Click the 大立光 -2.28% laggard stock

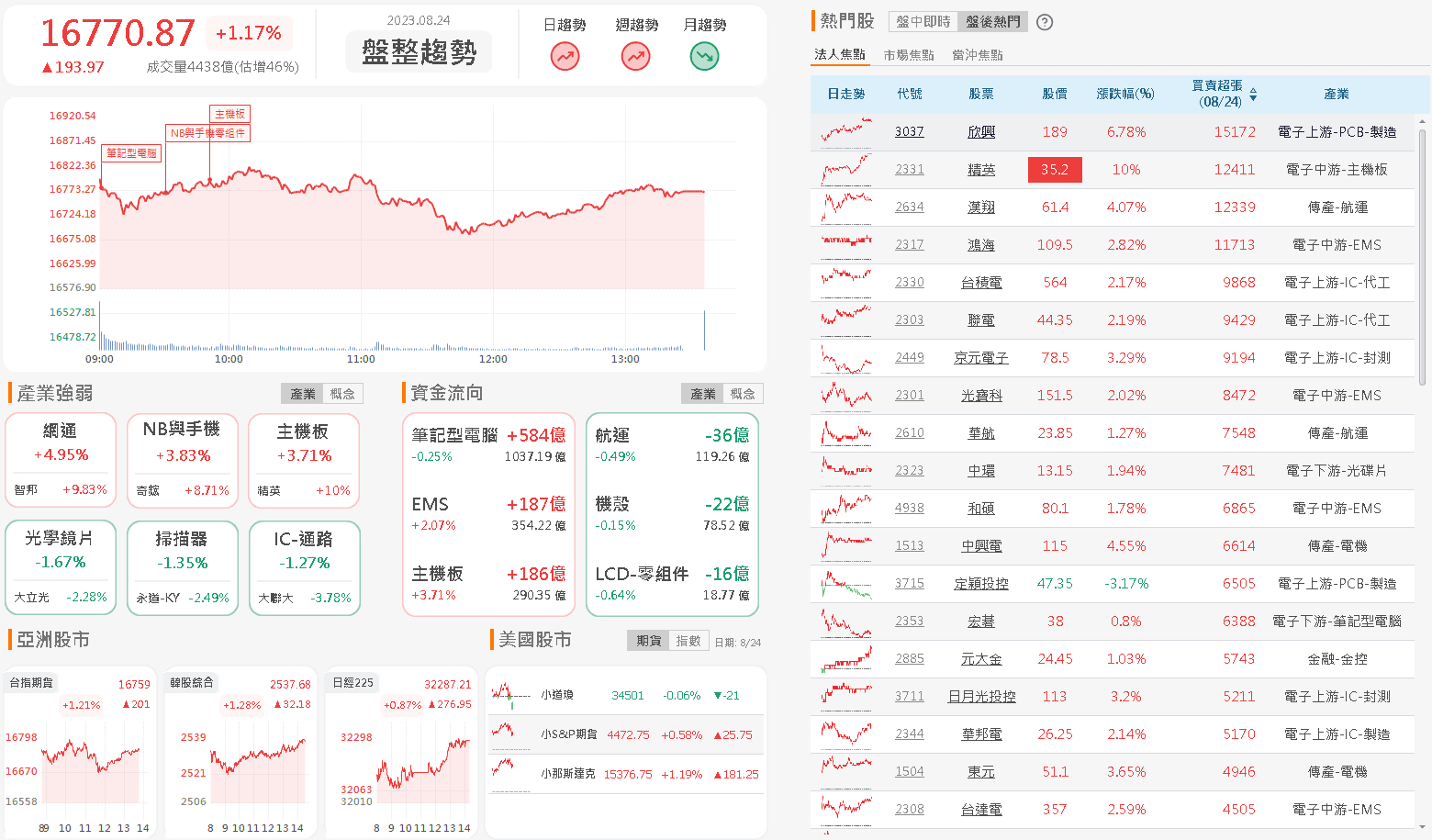(61, 598)
